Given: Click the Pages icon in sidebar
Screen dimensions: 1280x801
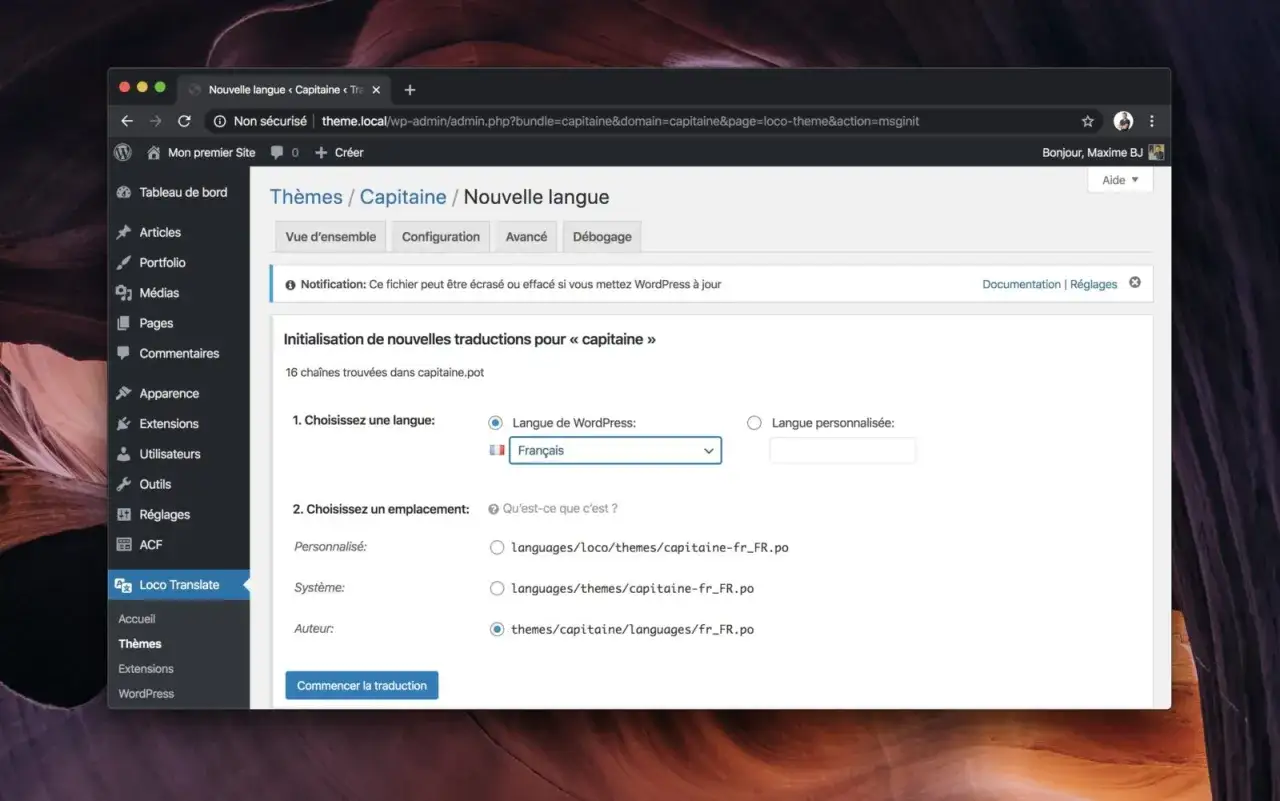Looking at the screenshot, I should tap(124, 323).
